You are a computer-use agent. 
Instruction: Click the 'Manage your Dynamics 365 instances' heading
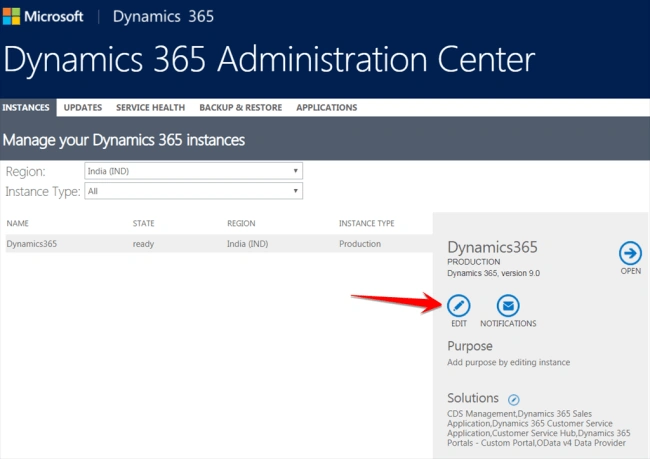click(x=124, y=140)
